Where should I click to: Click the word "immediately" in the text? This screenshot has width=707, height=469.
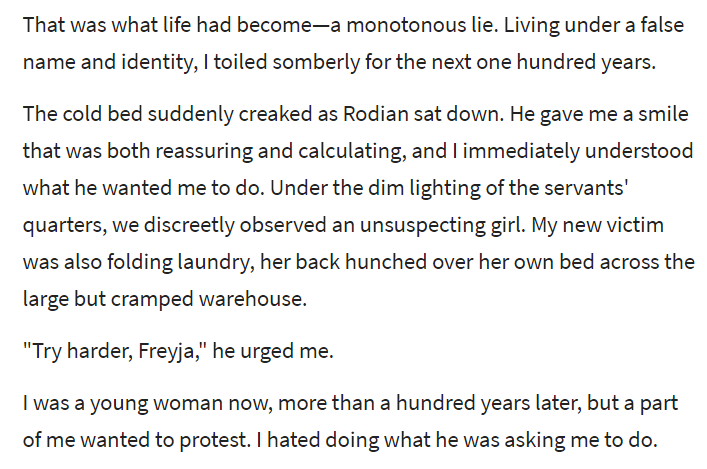coord(521,151)
